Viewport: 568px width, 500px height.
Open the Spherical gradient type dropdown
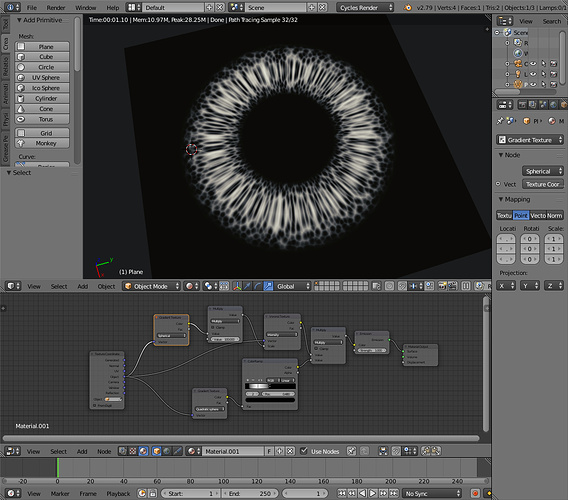click(x=542, y=171)
